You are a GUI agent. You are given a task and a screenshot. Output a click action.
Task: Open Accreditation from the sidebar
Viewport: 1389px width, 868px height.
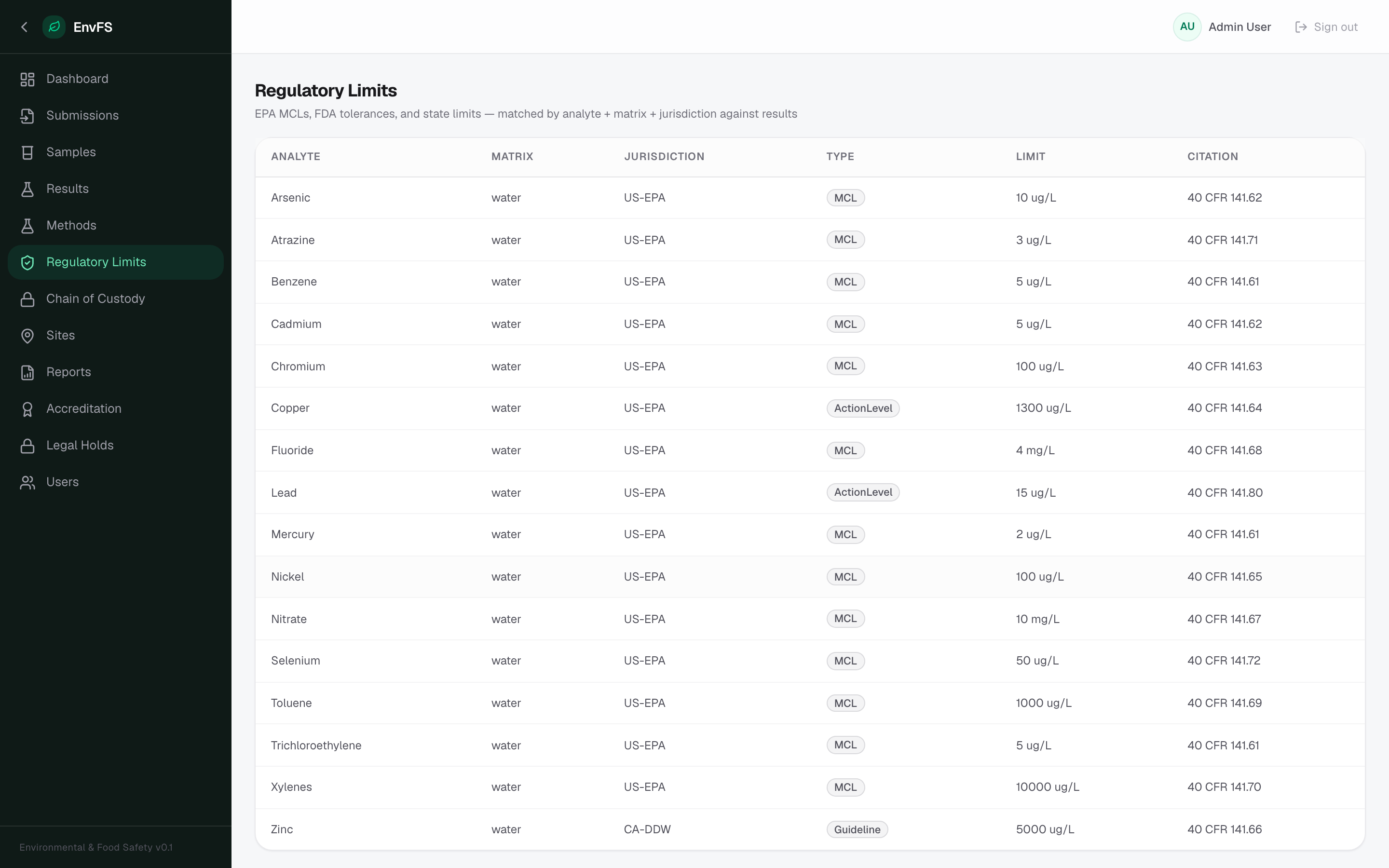pyautogui.click(x=115, y=409)
